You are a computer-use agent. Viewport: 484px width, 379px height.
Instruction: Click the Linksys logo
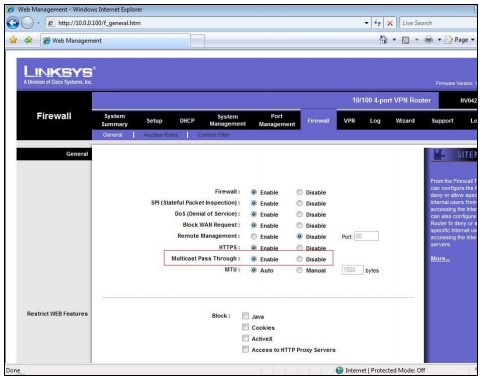point(59,75)
